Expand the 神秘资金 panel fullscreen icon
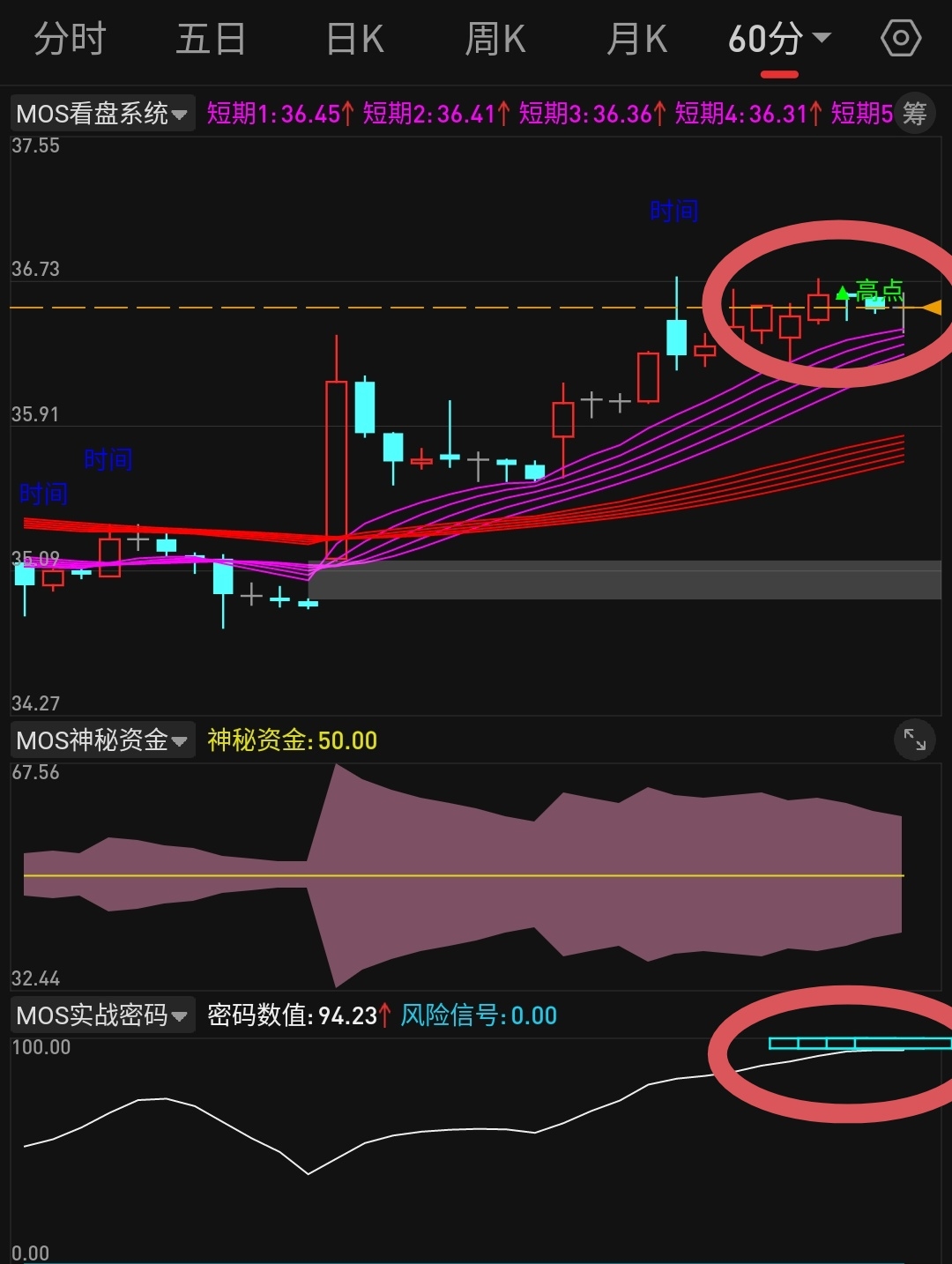This screenshot has width=952, height=1264. click(914, 740)
